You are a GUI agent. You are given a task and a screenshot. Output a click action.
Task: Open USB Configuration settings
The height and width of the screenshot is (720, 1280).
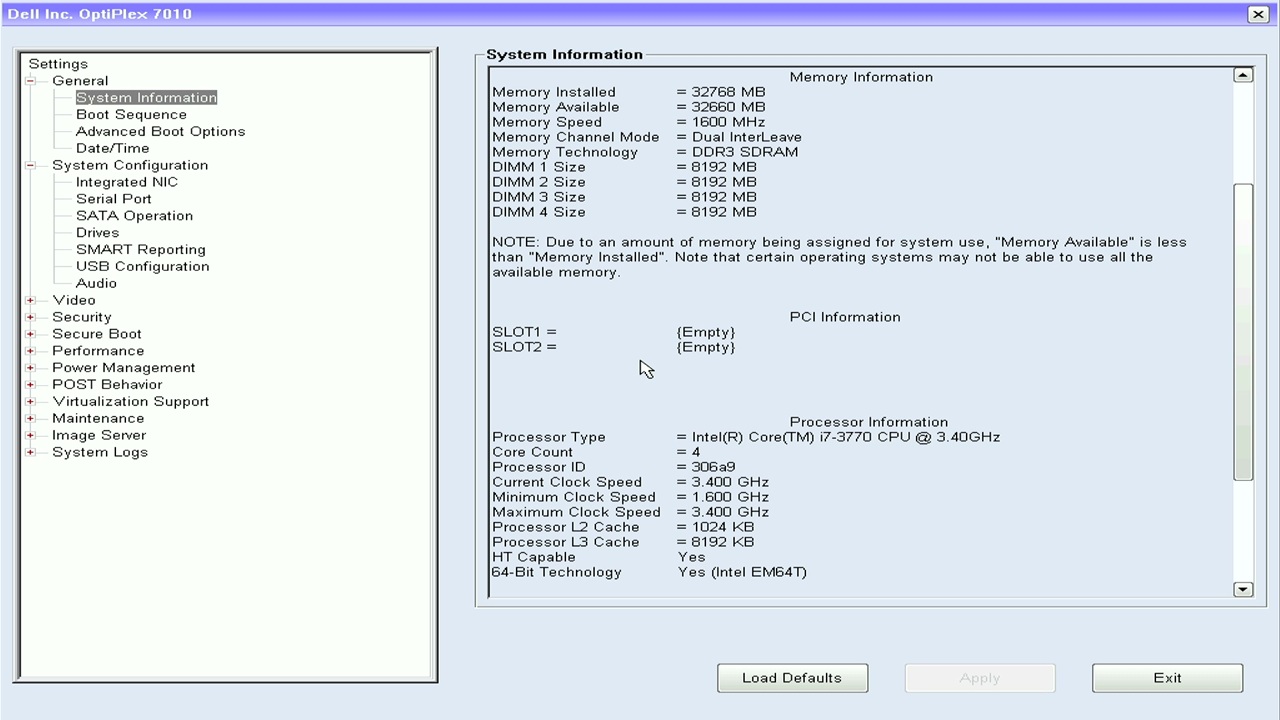tap(143, 267)
